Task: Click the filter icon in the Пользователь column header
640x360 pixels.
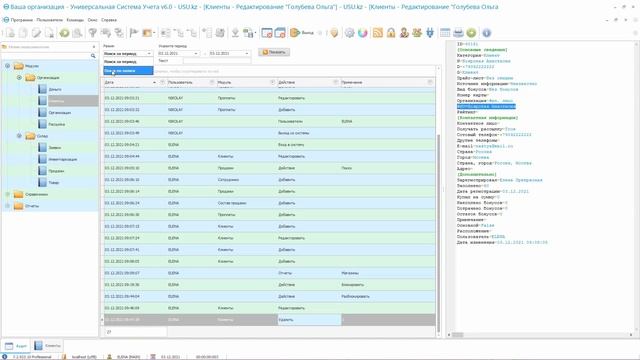Action: (212, 82)
